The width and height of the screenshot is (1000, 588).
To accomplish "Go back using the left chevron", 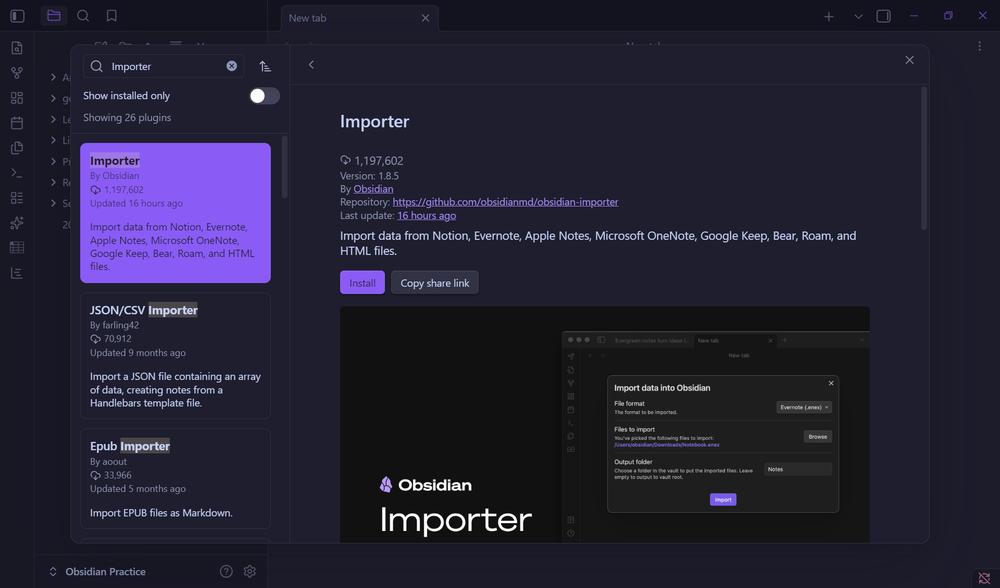I will tap(311, 64).
